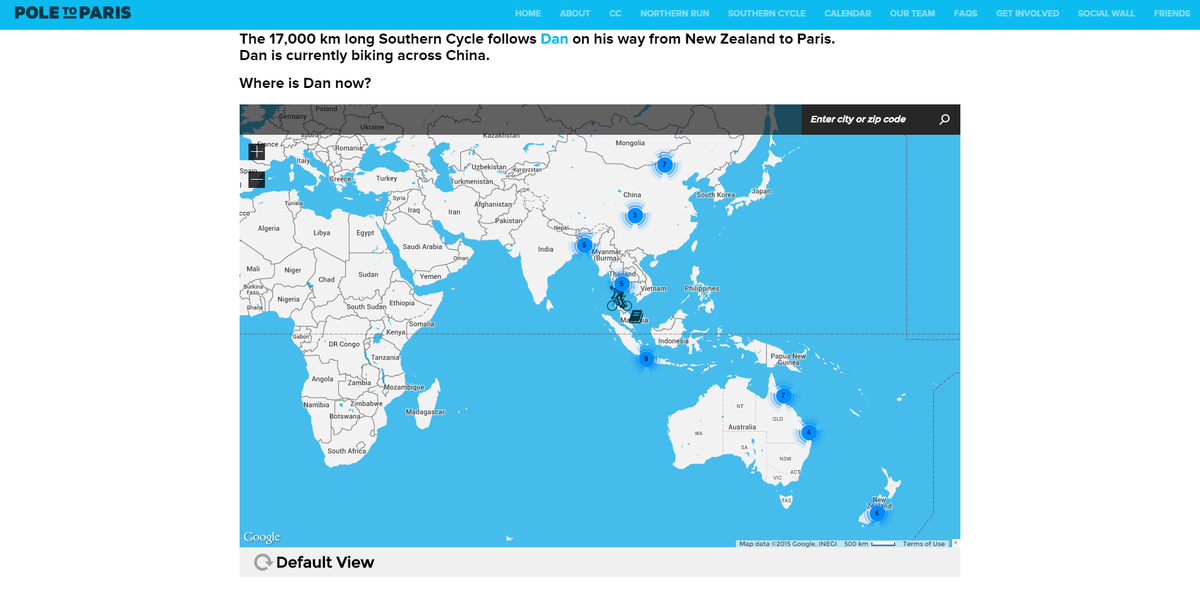
Task: Click the 500 km scale indicator
Action: tap(868, 544)
